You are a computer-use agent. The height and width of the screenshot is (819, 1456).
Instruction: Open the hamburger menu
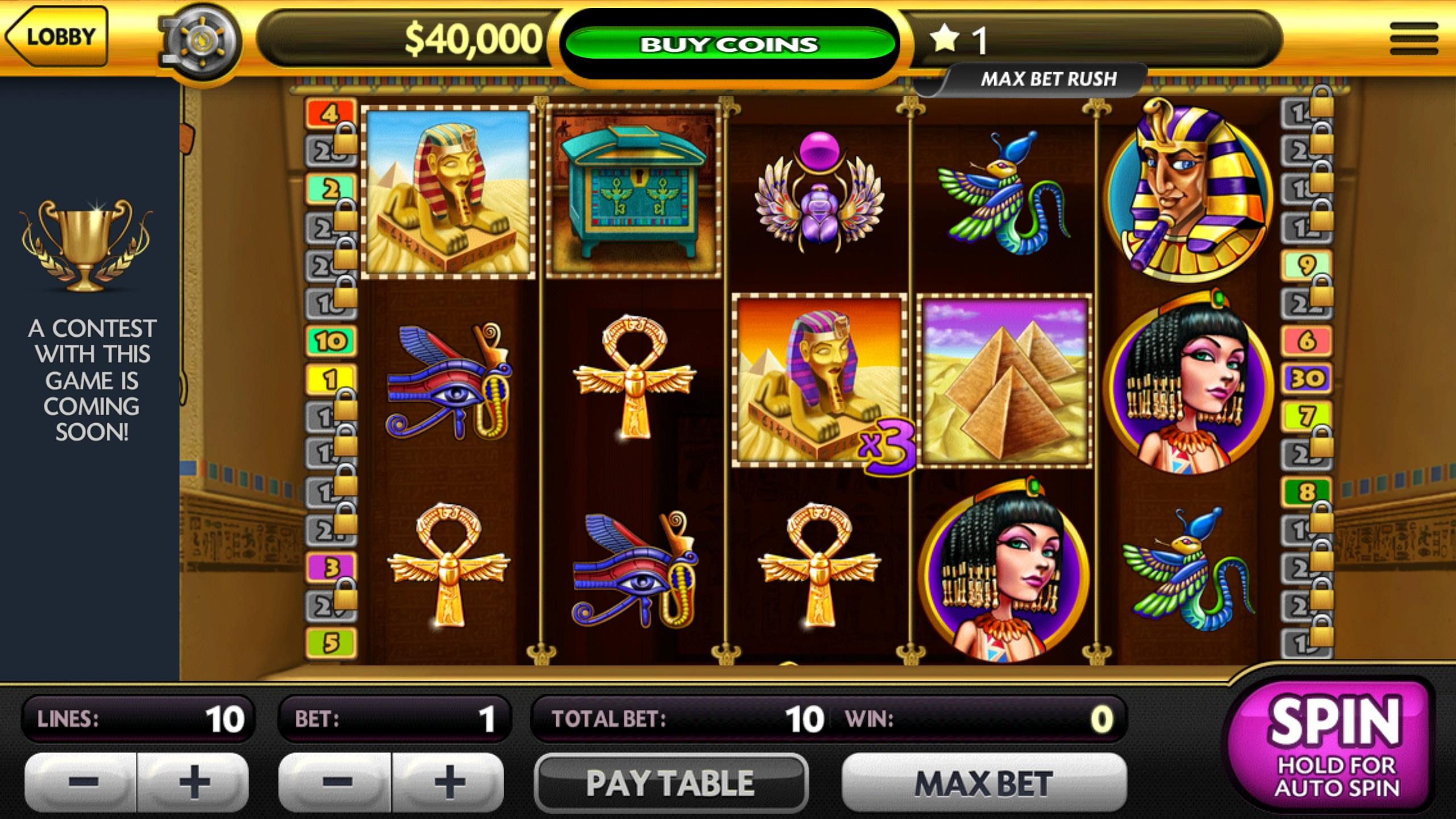[1413, 39]
